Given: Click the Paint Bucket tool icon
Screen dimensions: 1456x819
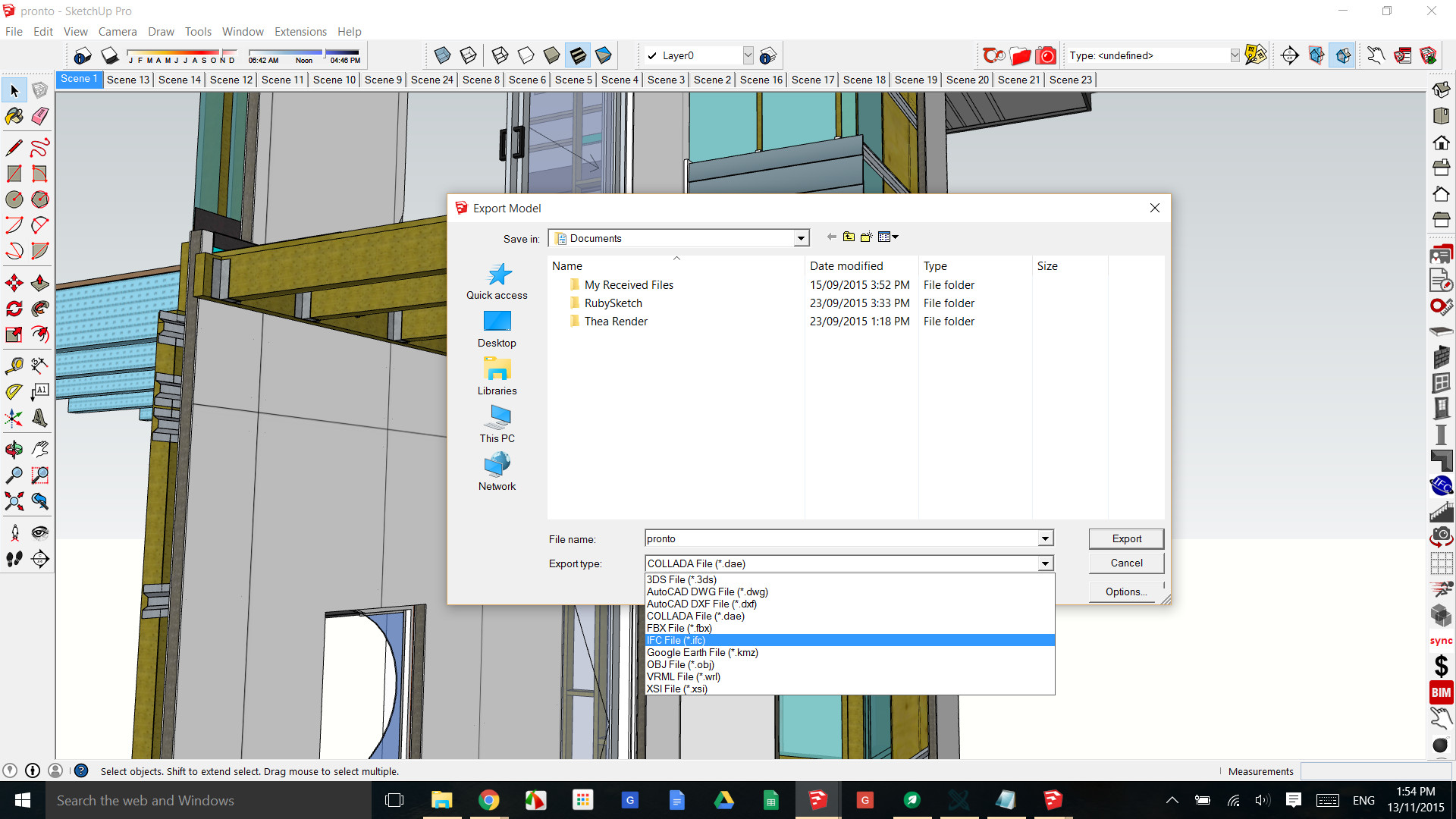Looking at the screenshot, I should [13, 117].
